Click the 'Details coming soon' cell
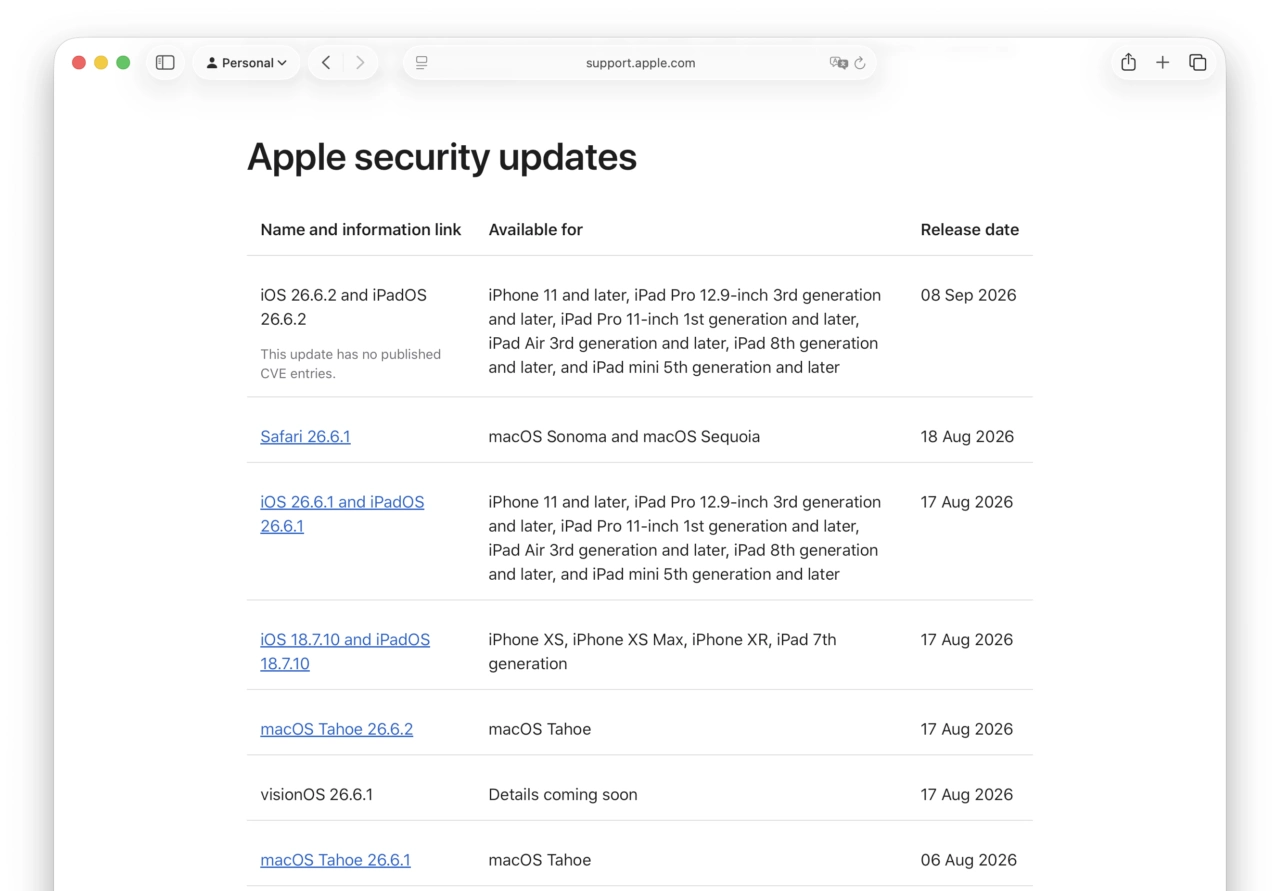 pyautogui.click(x=562, y=794)
